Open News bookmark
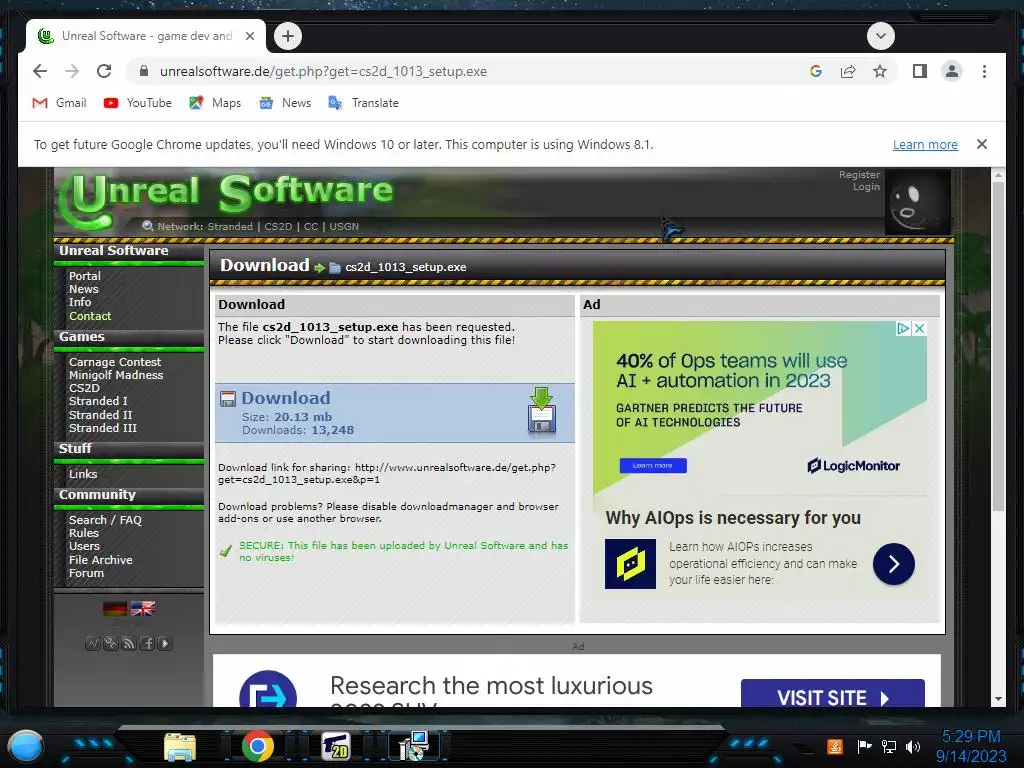 285,103
